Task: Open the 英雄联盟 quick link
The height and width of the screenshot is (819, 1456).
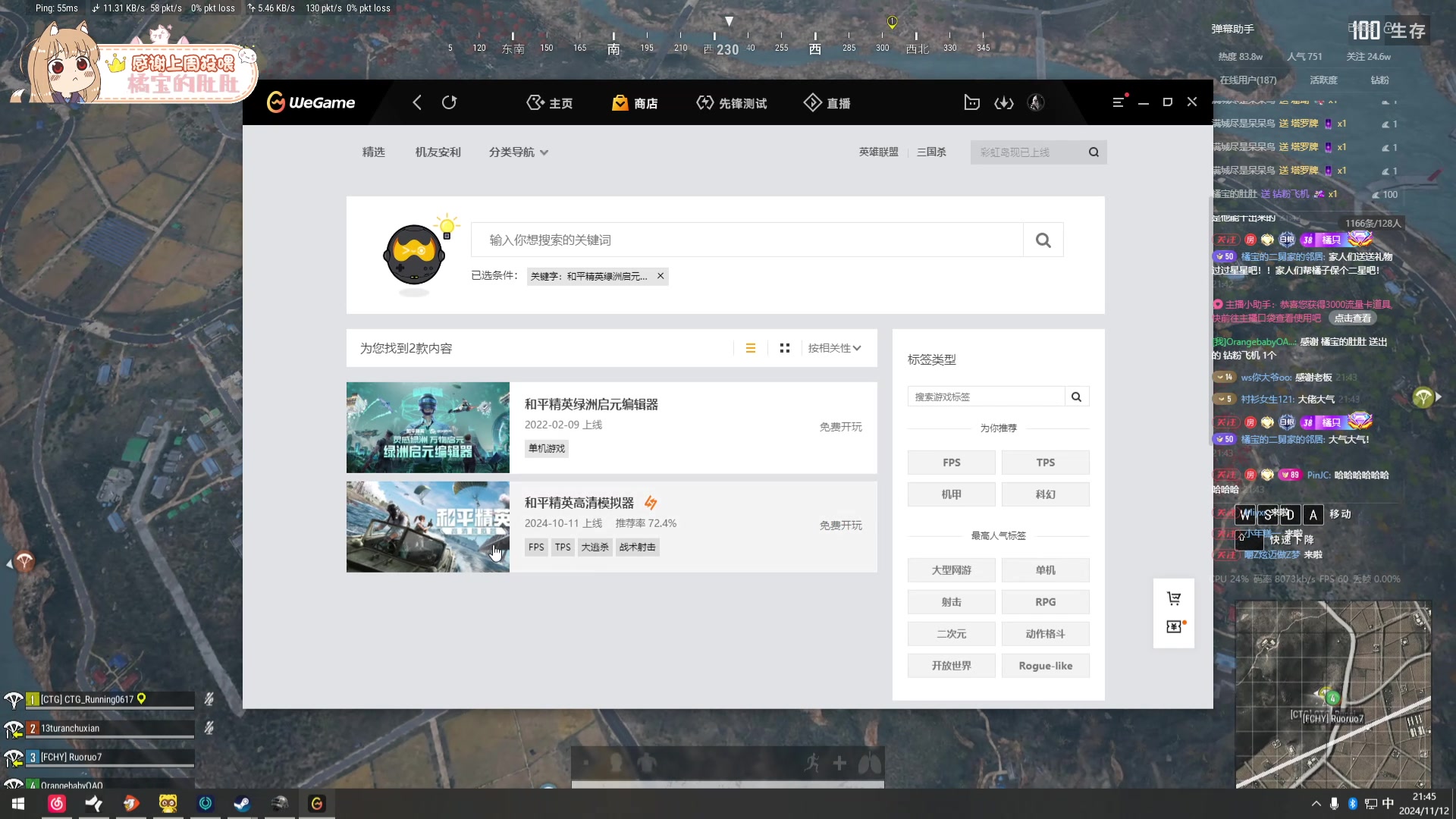Action: coord(878,152)
